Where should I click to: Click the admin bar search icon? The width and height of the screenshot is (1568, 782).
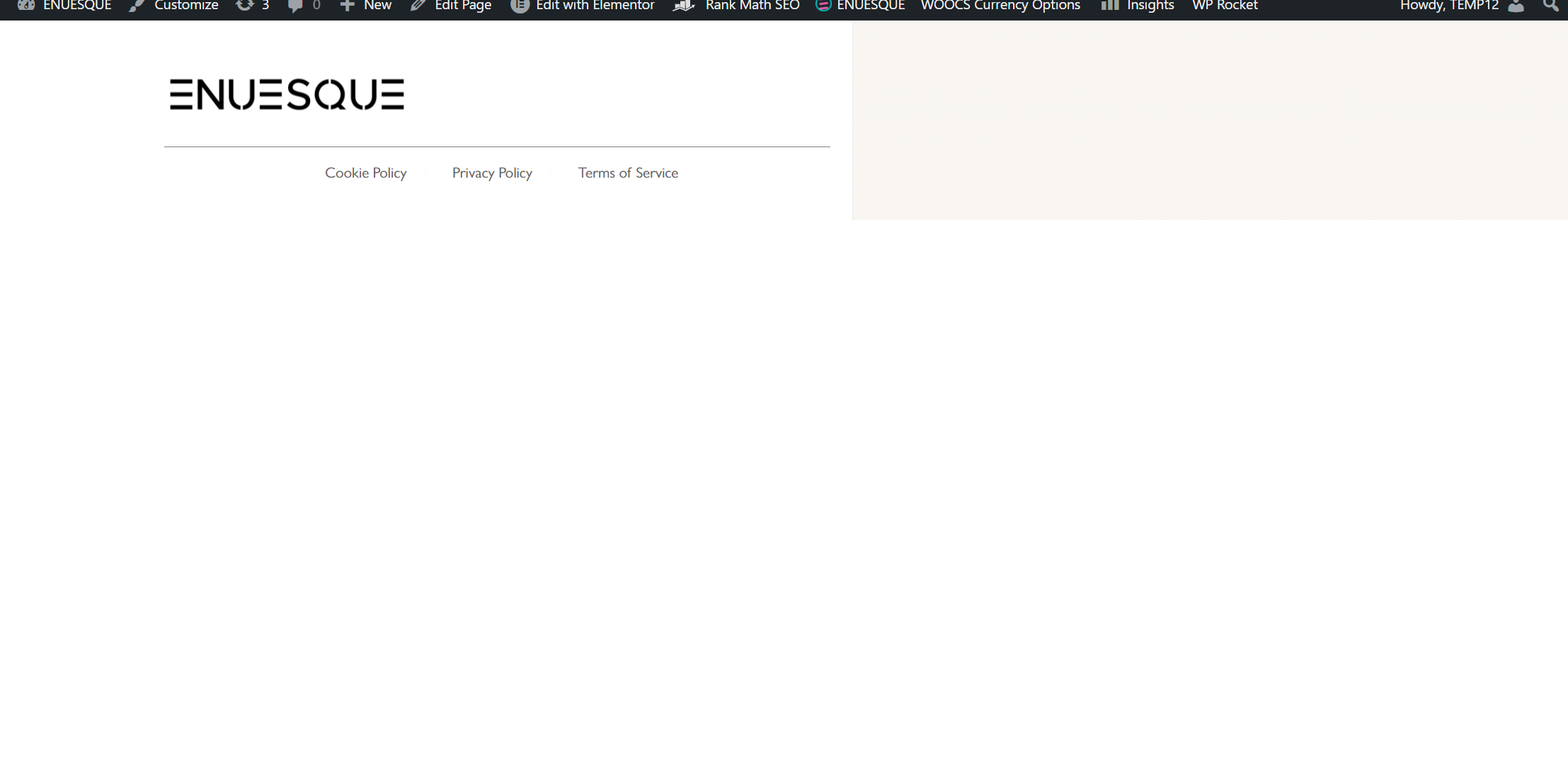point(1550,6)
